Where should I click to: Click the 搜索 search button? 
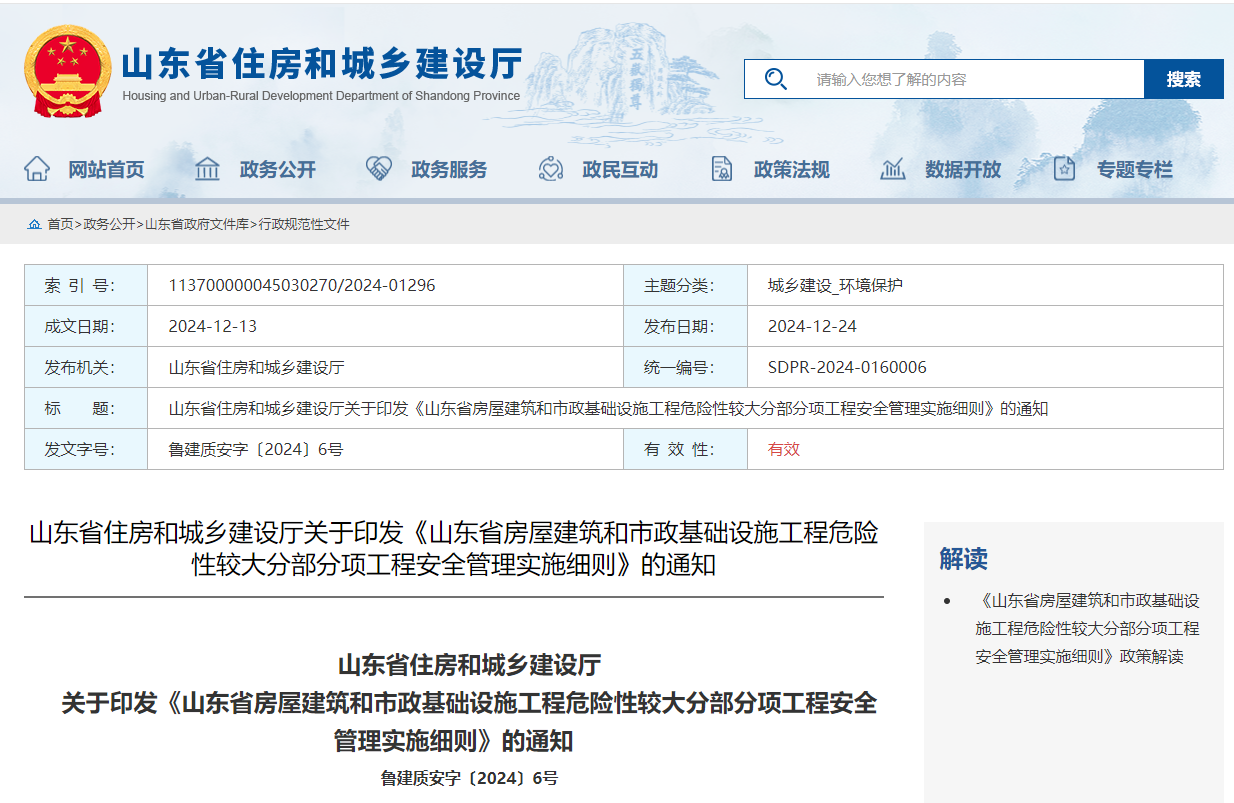1184,78
